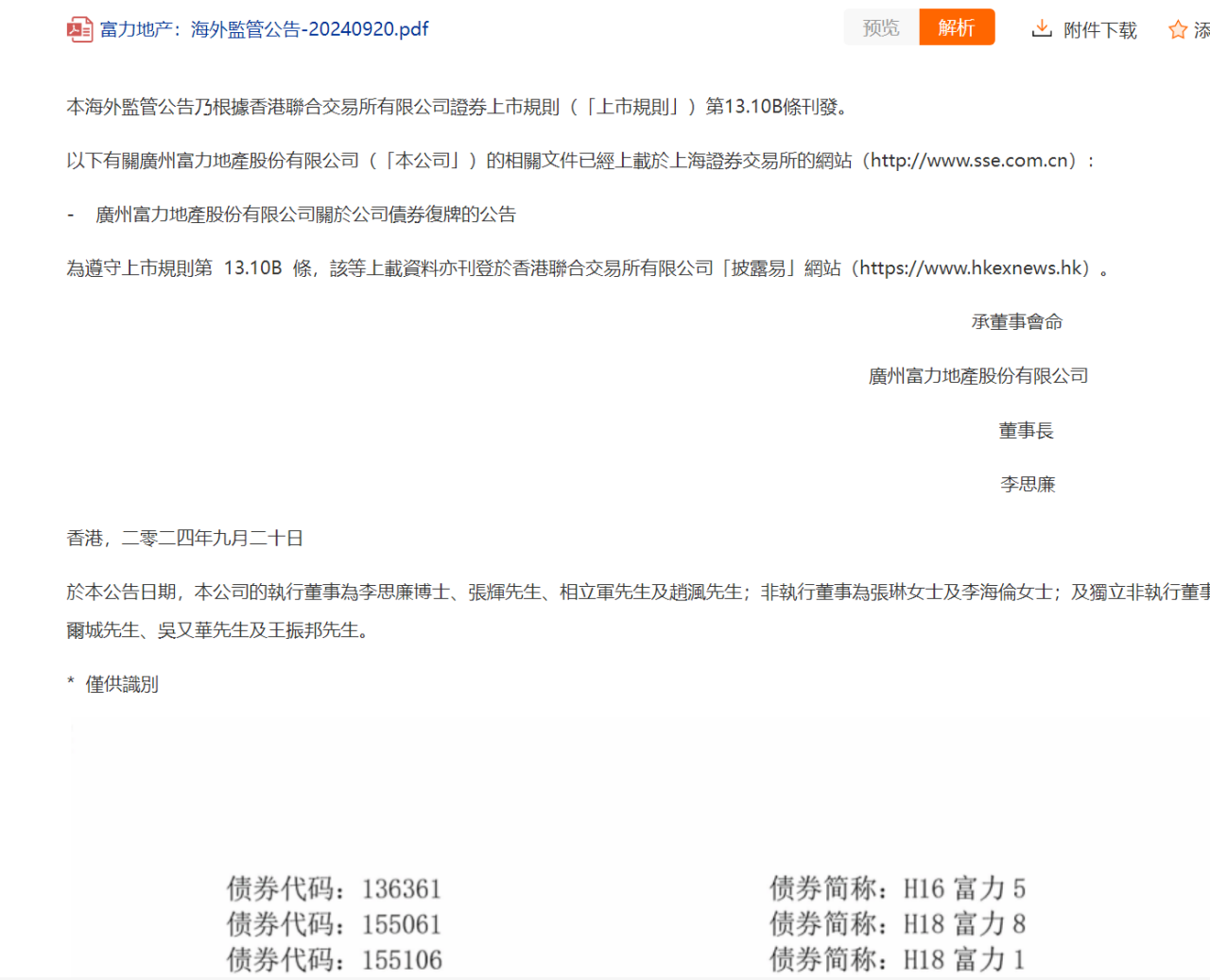Click 债券代码：155106

[334, 960]
